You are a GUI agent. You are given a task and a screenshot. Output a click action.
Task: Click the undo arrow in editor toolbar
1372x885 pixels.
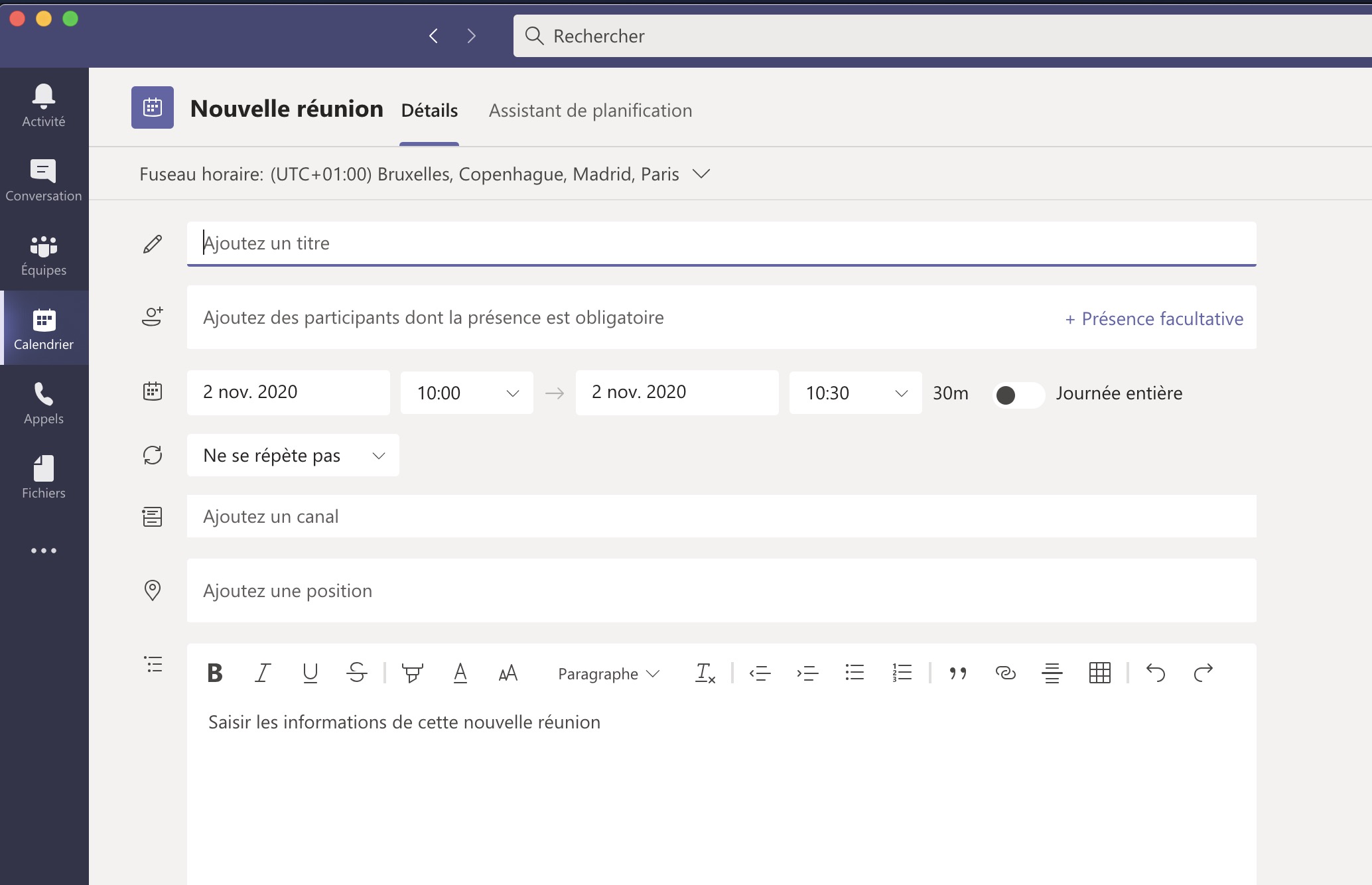(x=1155, y=673)
